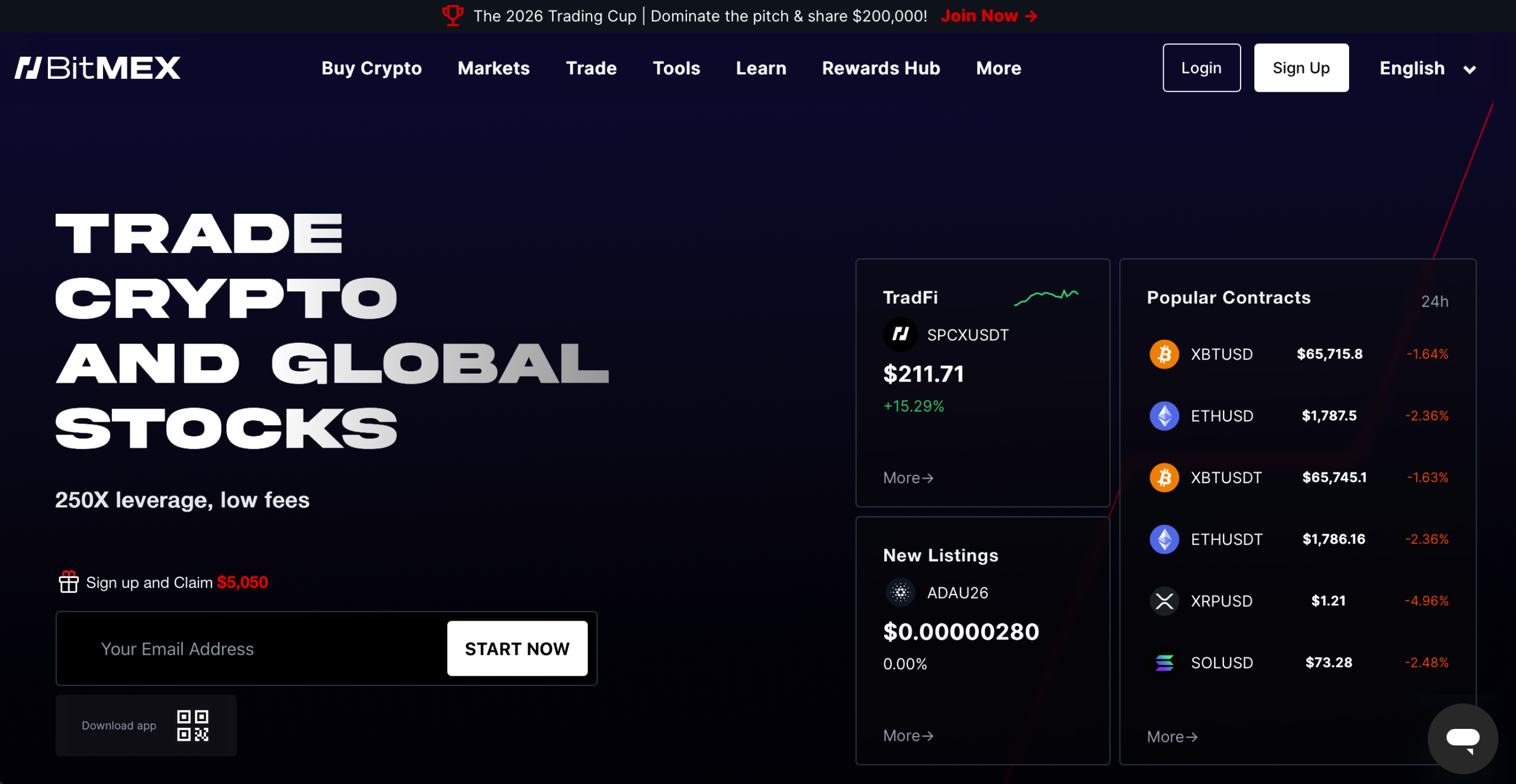Open the Tools menu
Screen dimensions: 1516x784
(676, 68)
